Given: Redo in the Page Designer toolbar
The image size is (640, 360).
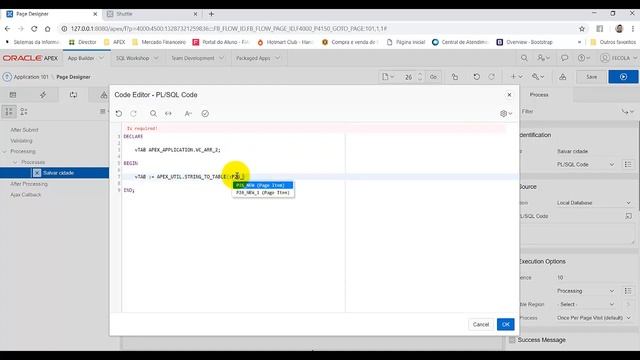Looking at the screenshot, I should pyautogui.click(x=491, y=77).
